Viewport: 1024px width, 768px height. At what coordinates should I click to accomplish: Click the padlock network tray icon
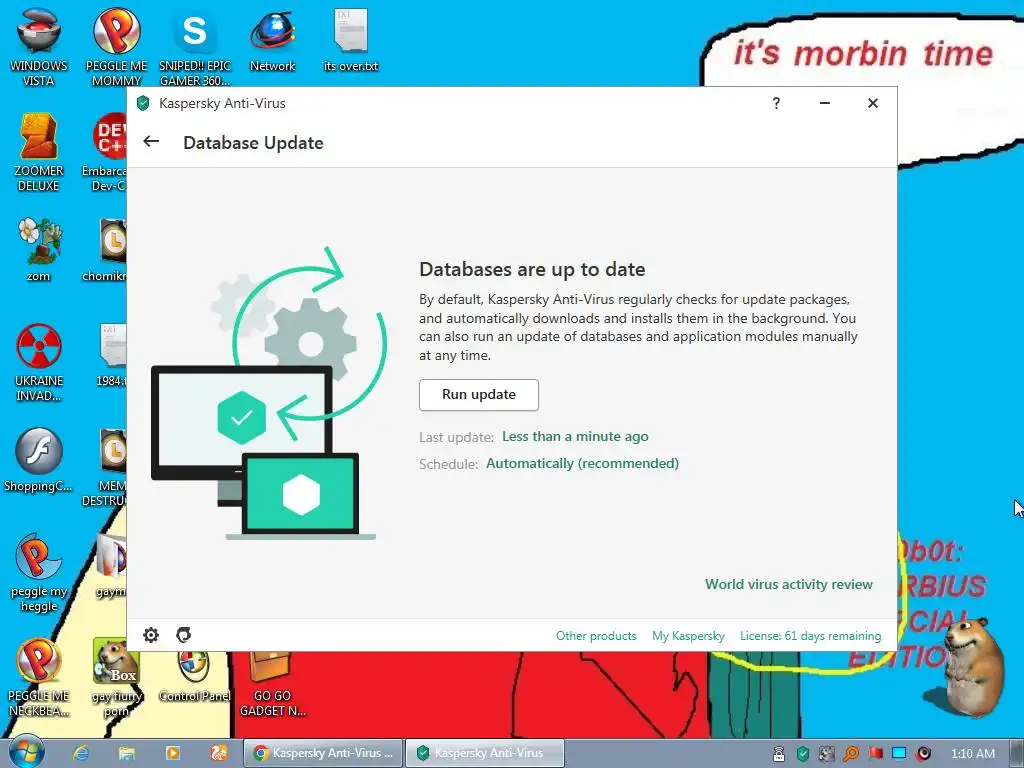coord(778,754)
